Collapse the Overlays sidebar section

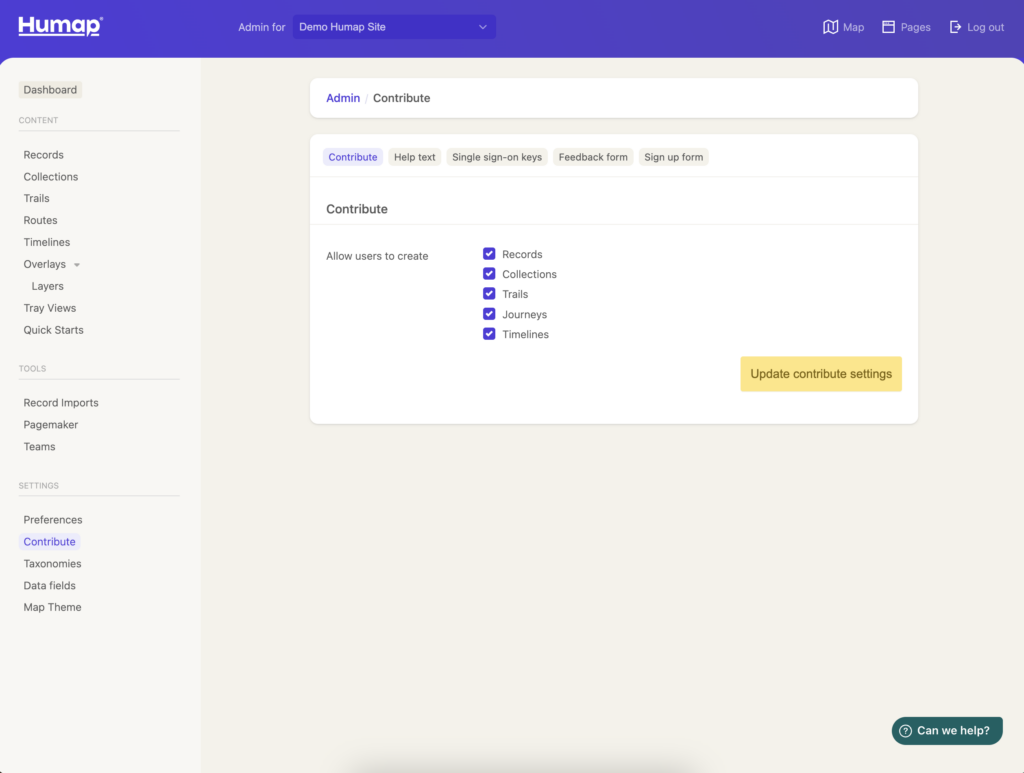point(77,264)
